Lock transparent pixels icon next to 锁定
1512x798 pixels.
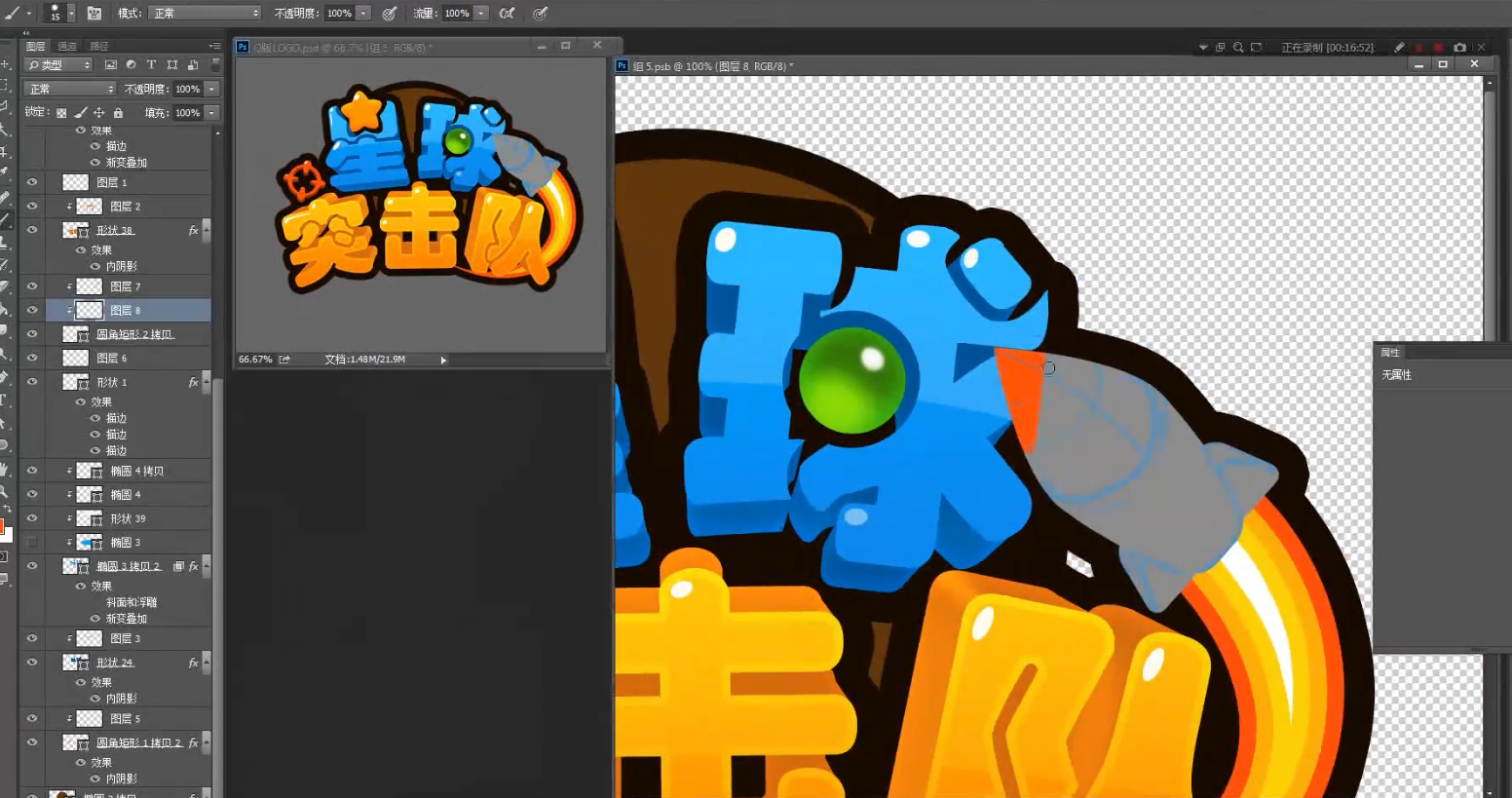click(61, 113)
